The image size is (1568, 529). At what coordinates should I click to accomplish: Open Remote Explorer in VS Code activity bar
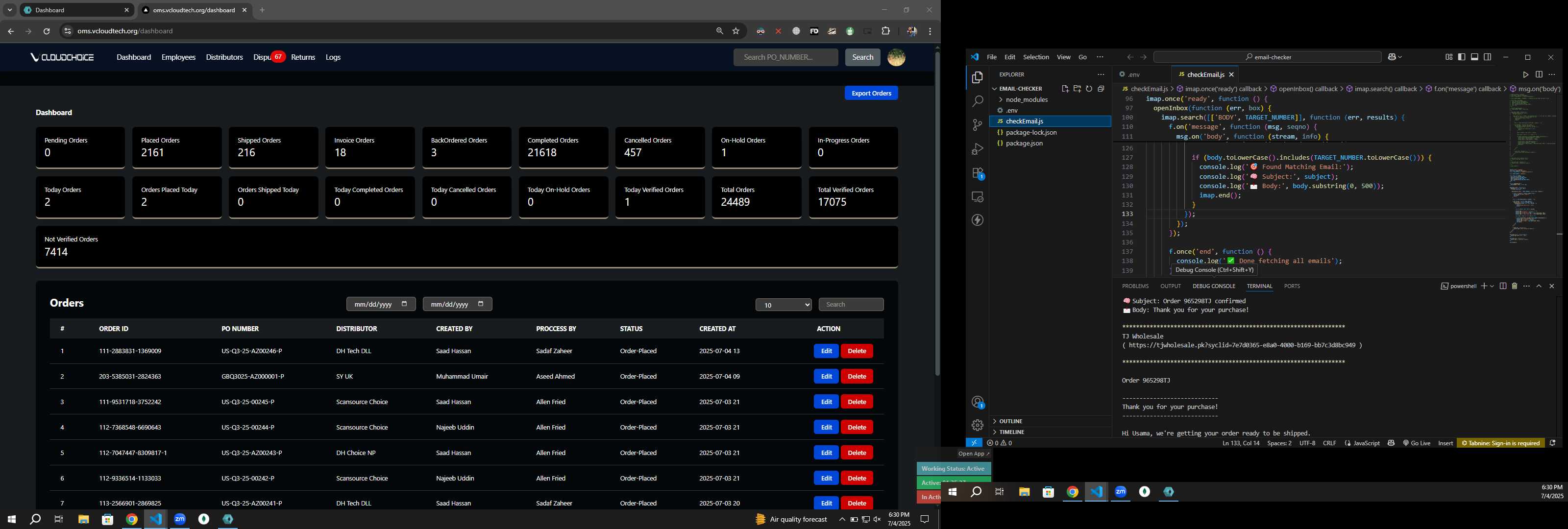pos(977,196)
